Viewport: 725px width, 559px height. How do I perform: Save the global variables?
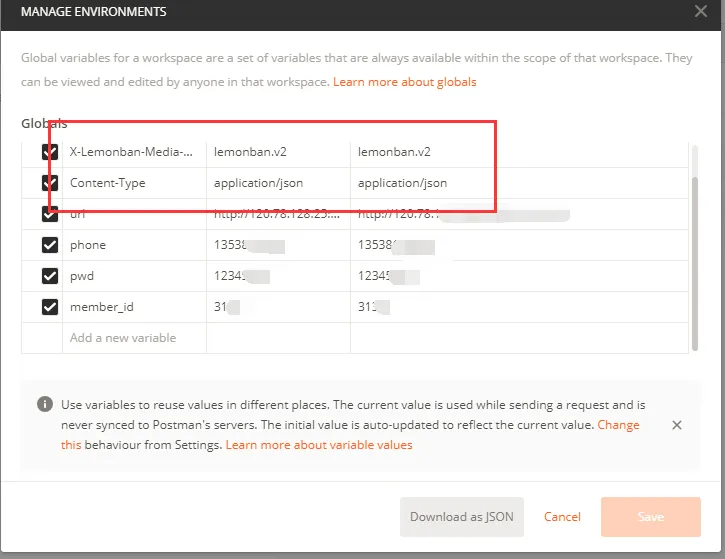tap(651, 516)
